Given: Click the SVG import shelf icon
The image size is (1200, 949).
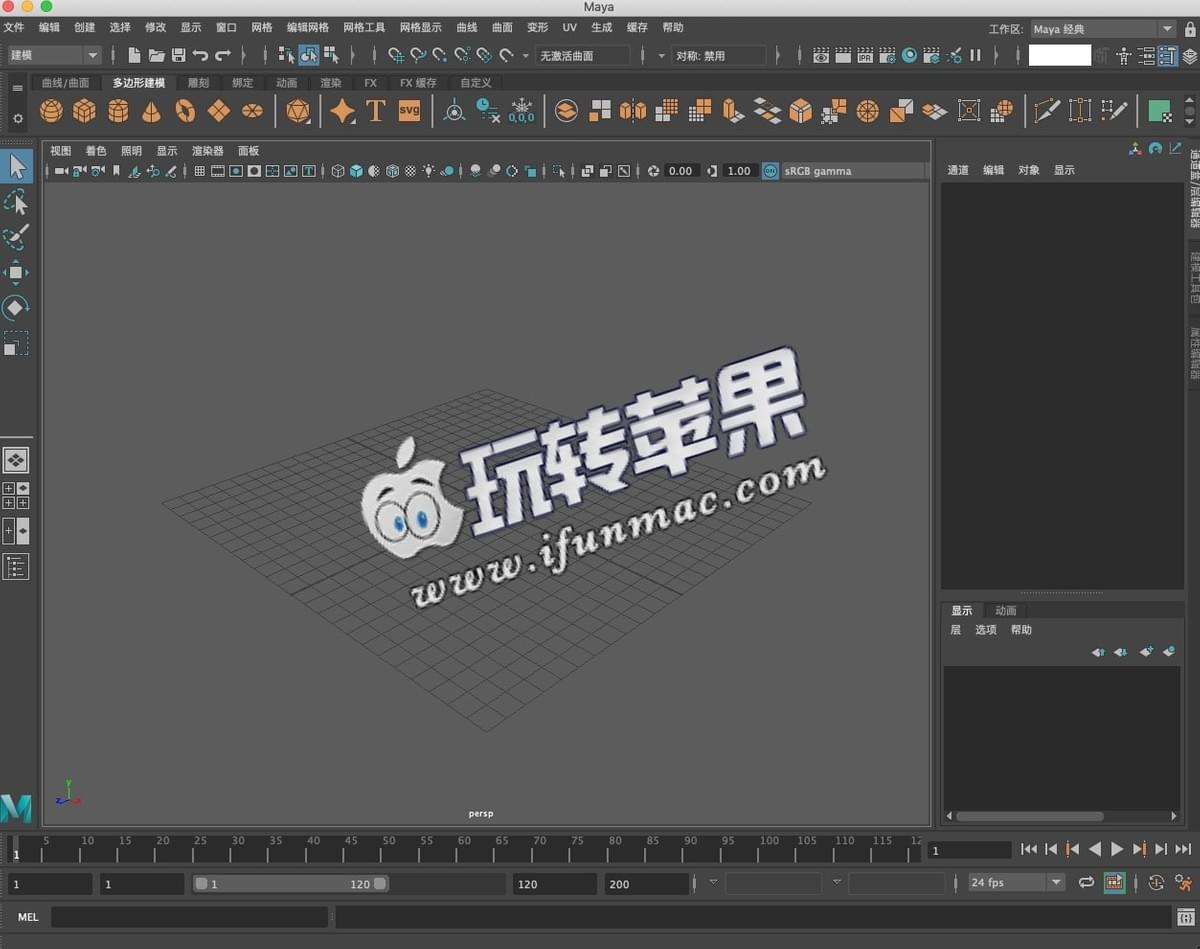Looking at the screenshot, I should [410, 111].
